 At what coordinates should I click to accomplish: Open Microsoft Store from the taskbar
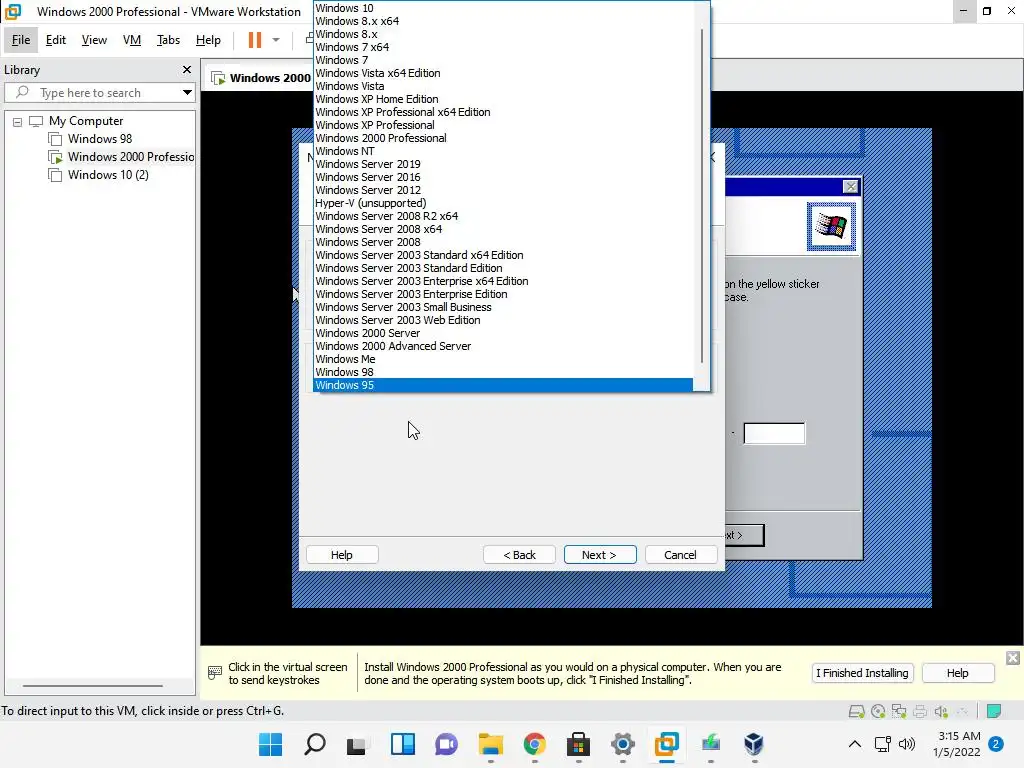pos(579,744)
